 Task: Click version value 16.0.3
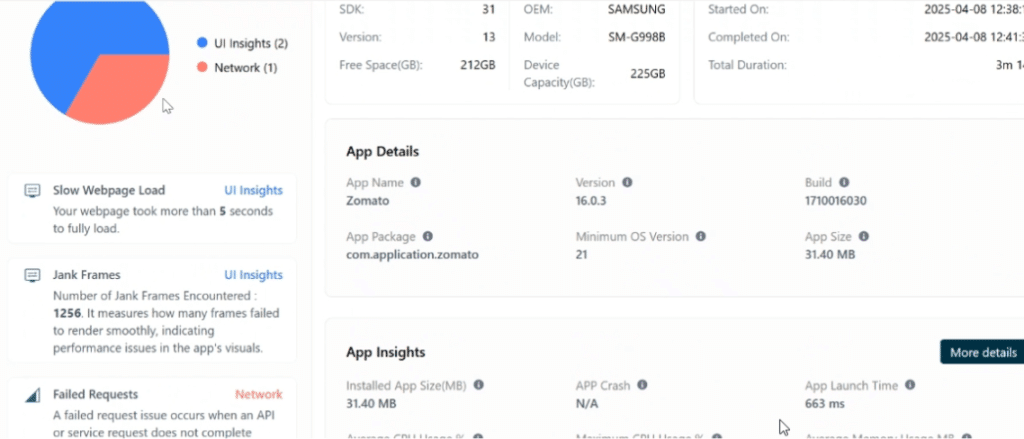[x=591, y=201]
